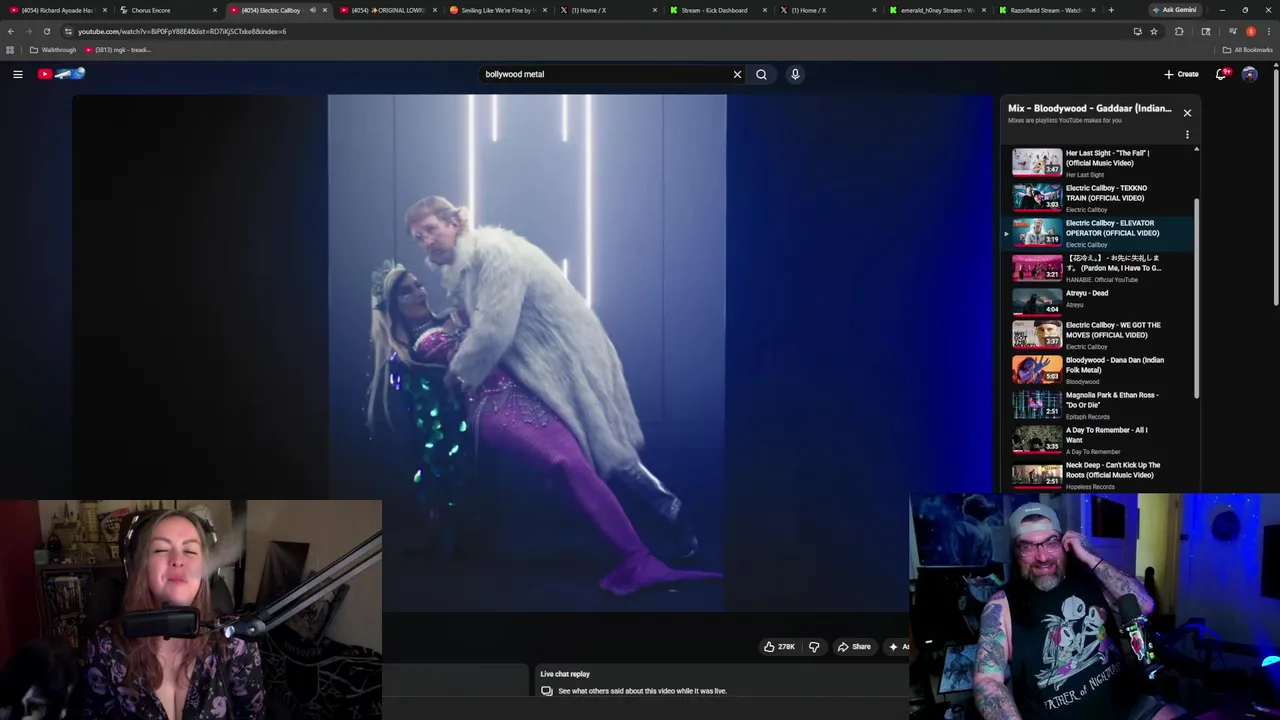Screen dimensions: 1280x720
Task: Click the install app icon in address bar
Action: pyautogui.click(x=1137, y=31)
